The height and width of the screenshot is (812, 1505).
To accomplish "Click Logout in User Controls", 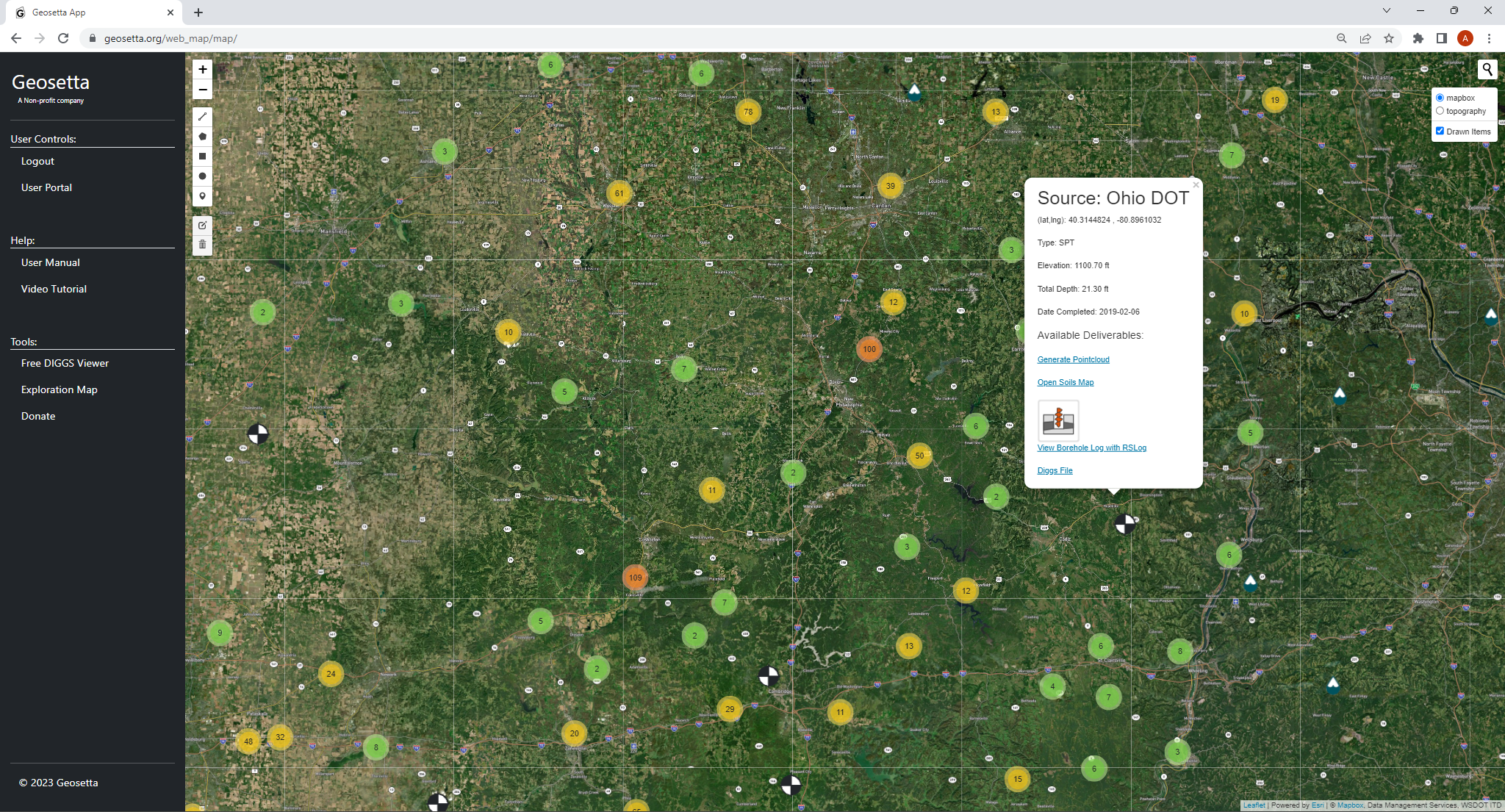I will pyautogui.click(x=37, y=161).
